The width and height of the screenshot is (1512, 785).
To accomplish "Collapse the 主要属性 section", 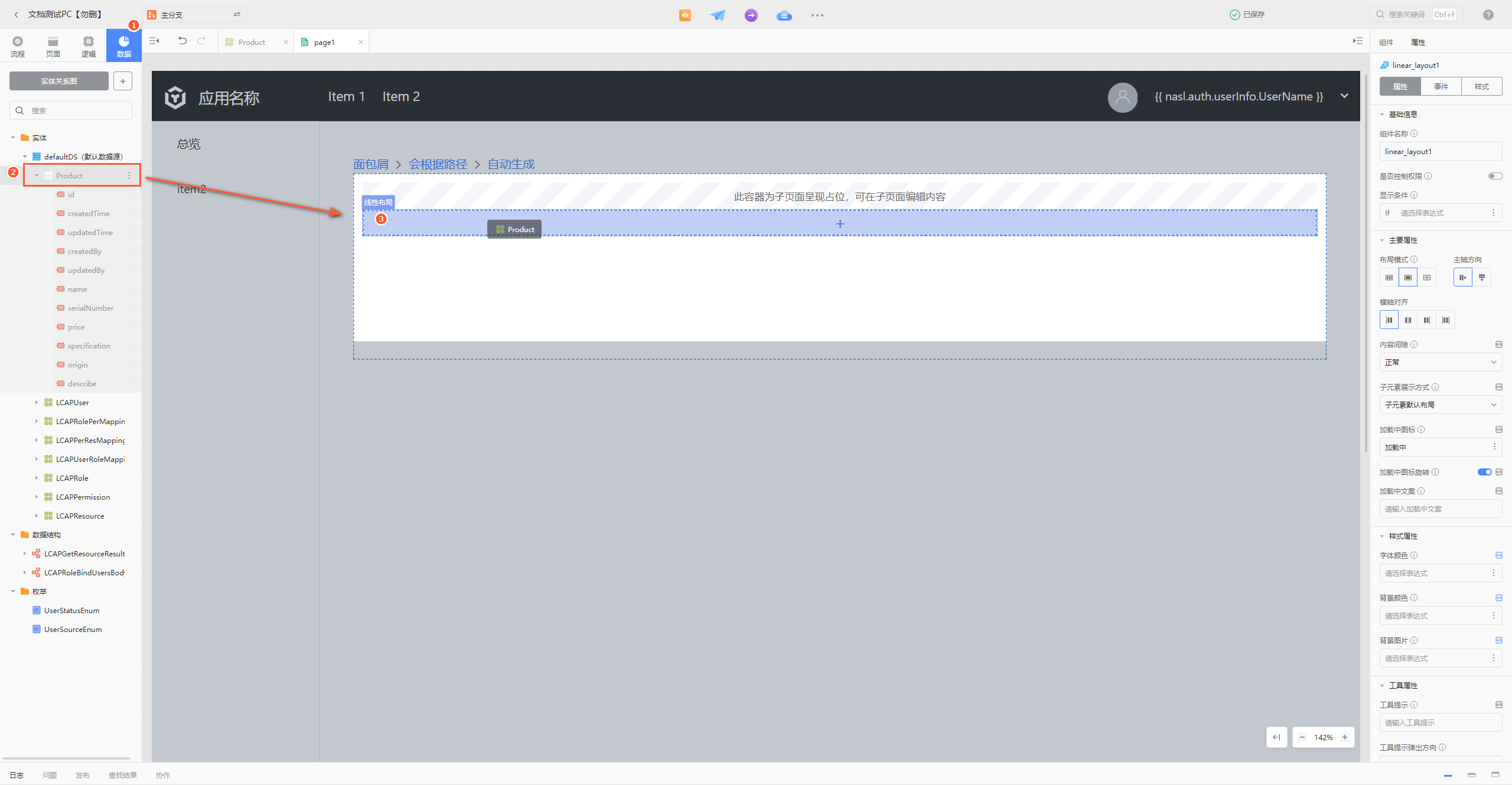I will pyautogui.click(x=1382, y=240).
